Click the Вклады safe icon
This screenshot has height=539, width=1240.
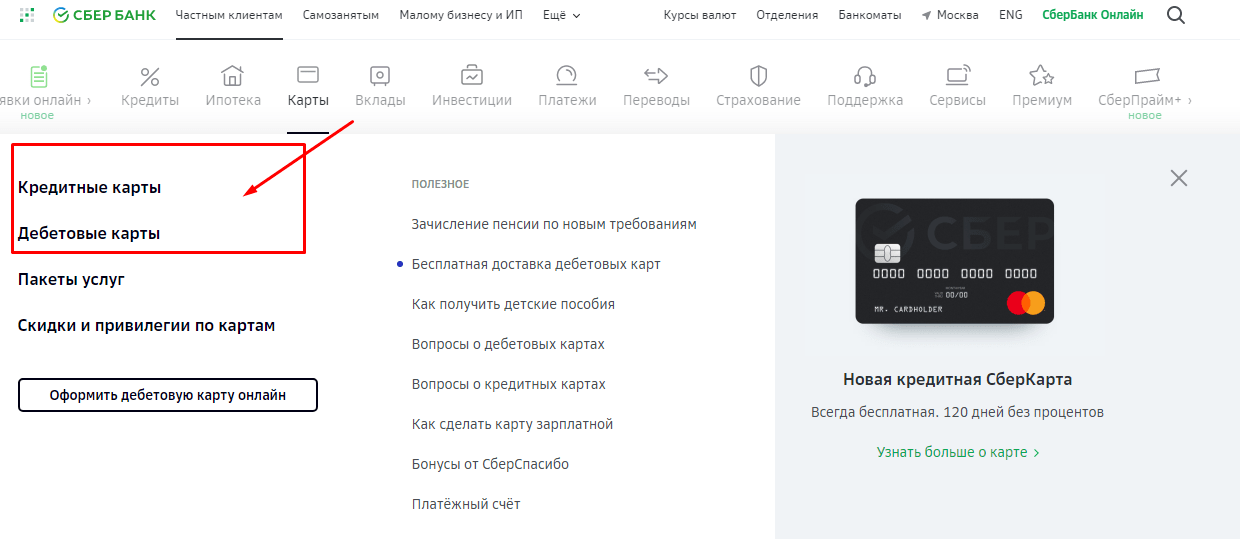click(x=379, y=75)
